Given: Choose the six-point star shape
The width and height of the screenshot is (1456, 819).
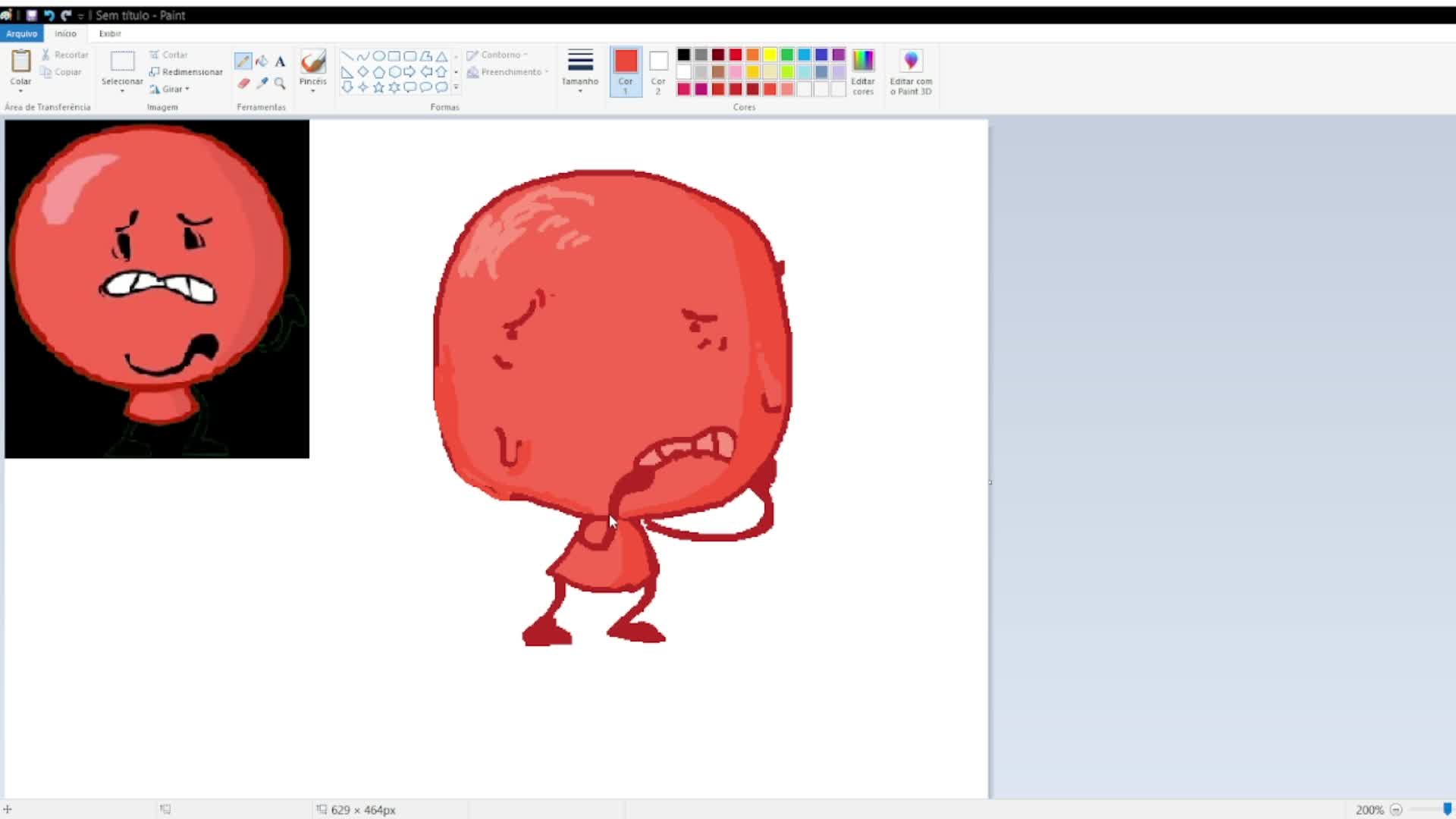Looking at the screenshot, I should [x=394, y=87].
